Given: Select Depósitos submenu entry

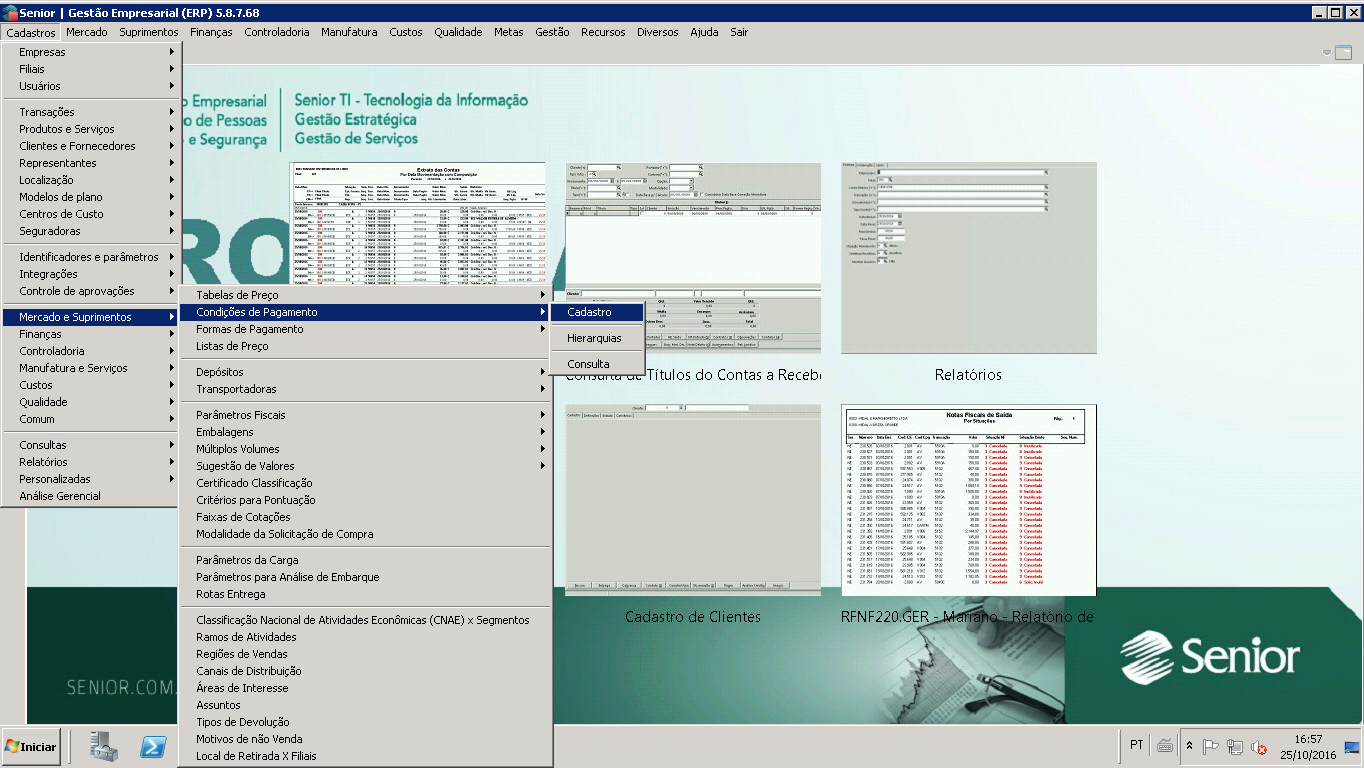Looking at the screenshot, I should click(366, 372).
